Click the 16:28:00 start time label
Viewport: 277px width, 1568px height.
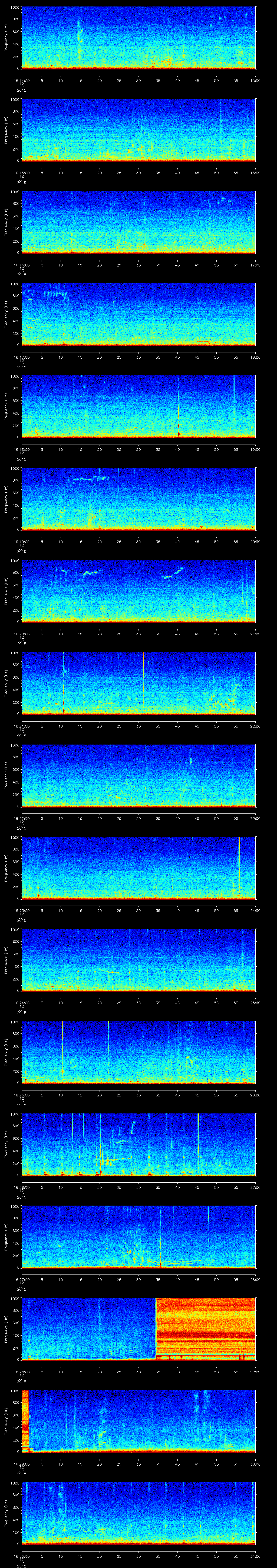[x=21, y=1371]
